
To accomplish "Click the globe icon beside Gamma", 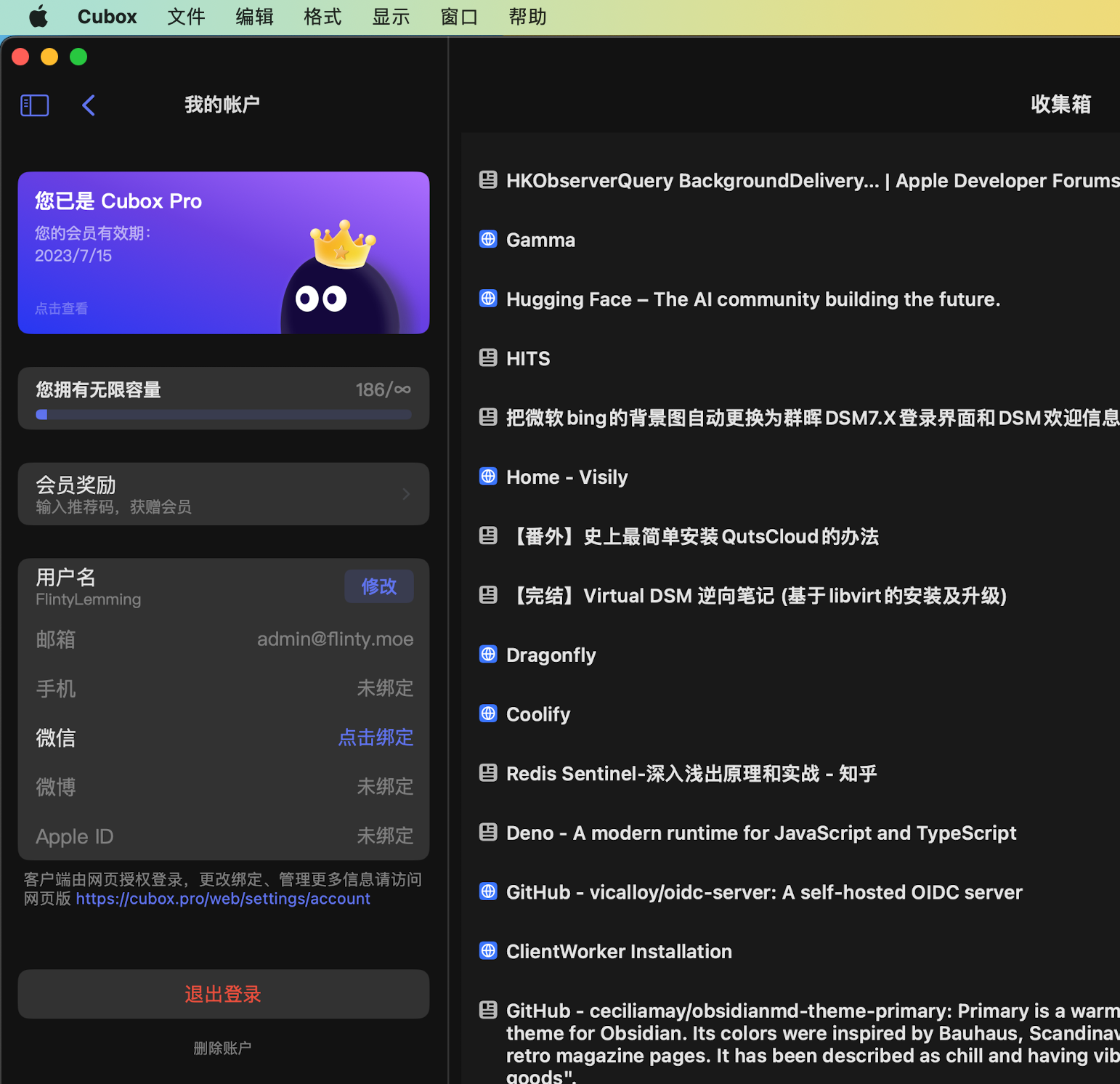I will (x=488, y=239).
